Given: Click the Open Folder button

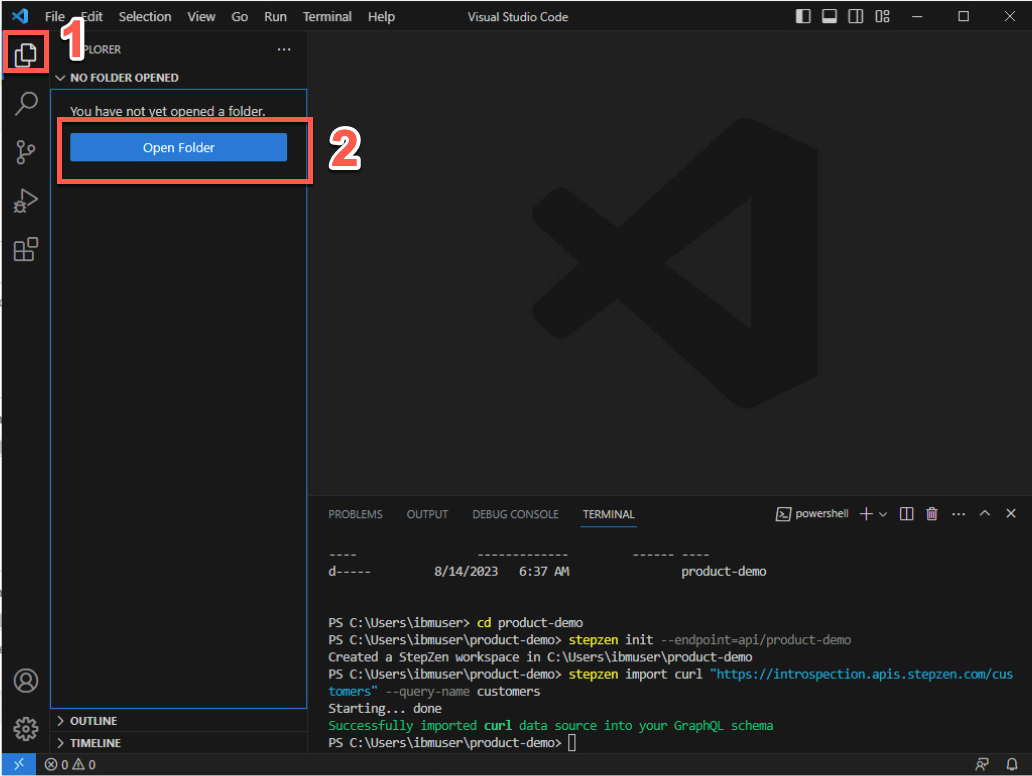Looking at the screenshot, I should click(x=178, y=148).
